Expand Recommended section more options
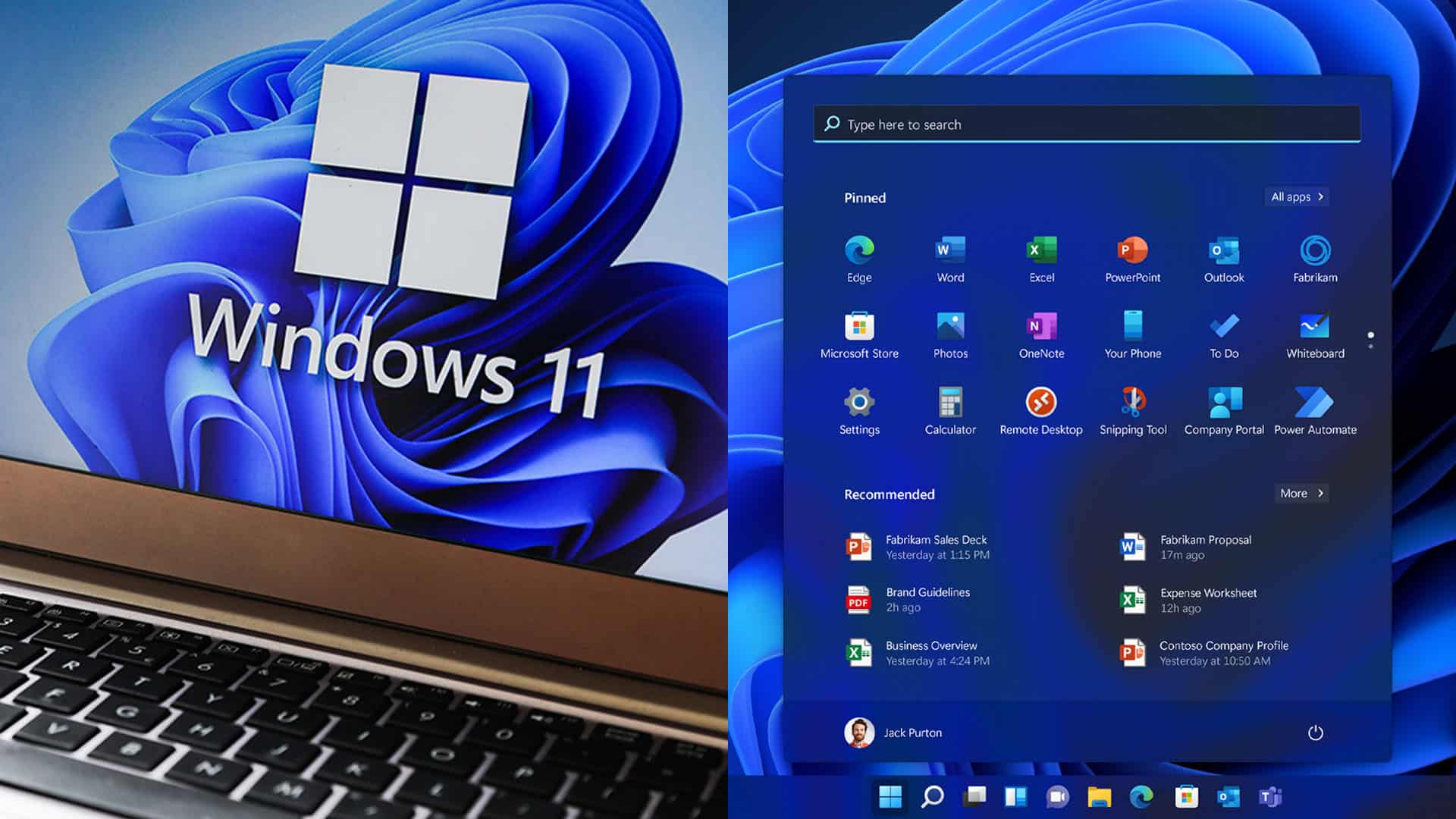Viewport: 1456px width, 819px height. click(1300, 493)
